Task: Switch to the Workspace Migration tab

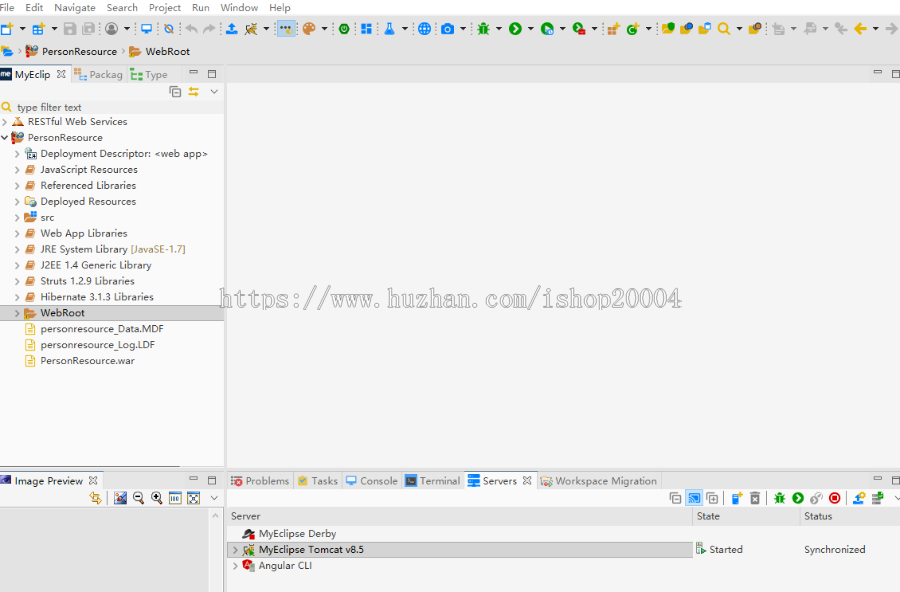Action: (599, 481)
